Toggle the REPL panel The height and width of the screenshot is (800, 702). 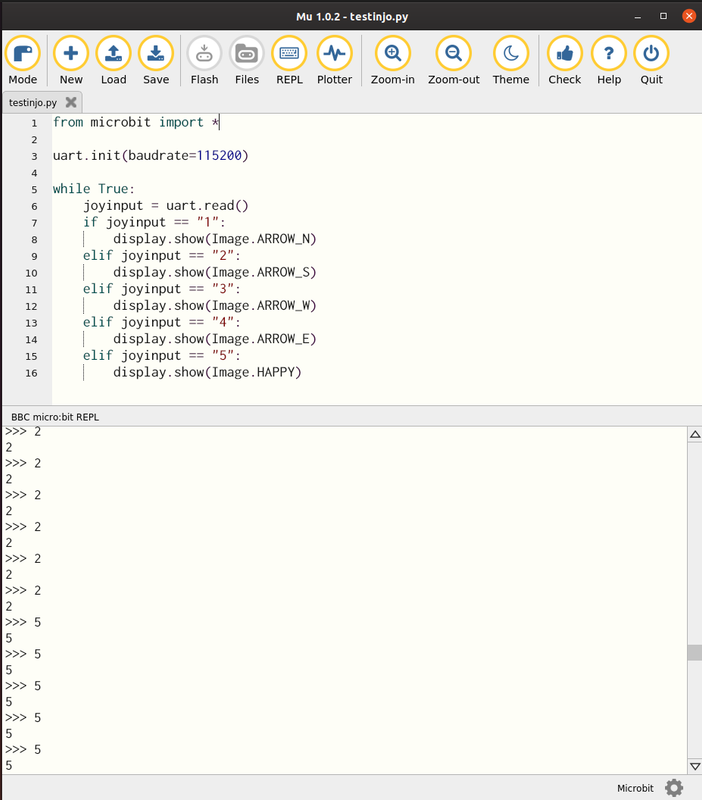(289, 60)
